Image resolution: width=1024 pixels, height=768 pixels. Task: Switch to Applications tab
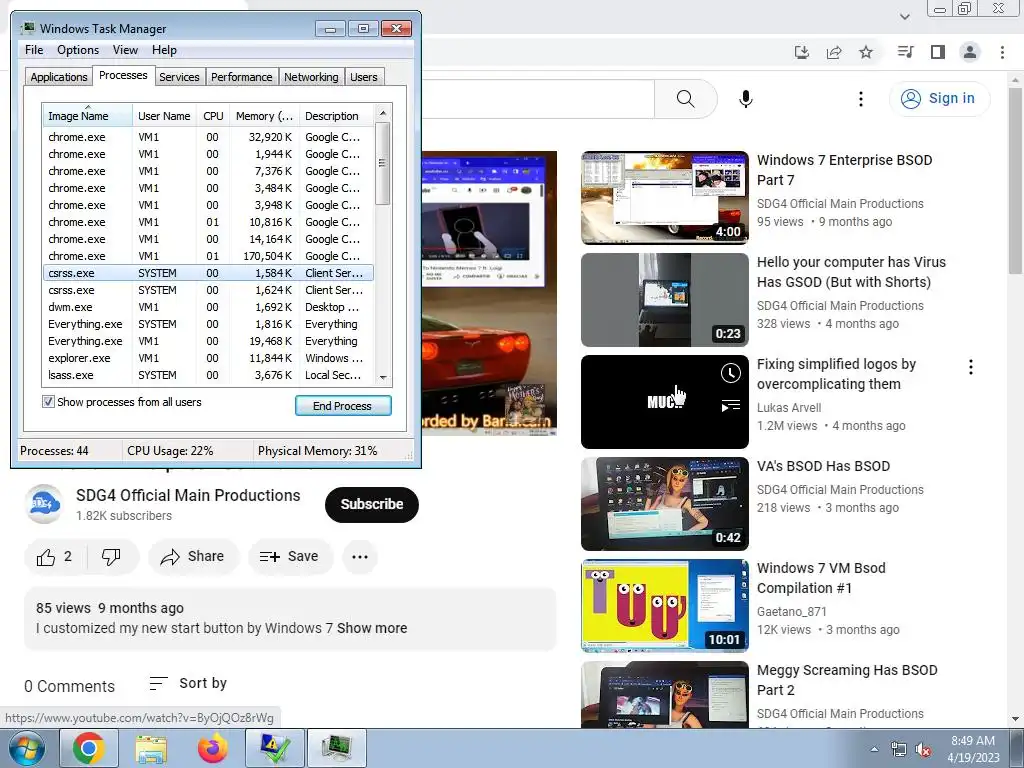tap(59, 77)
